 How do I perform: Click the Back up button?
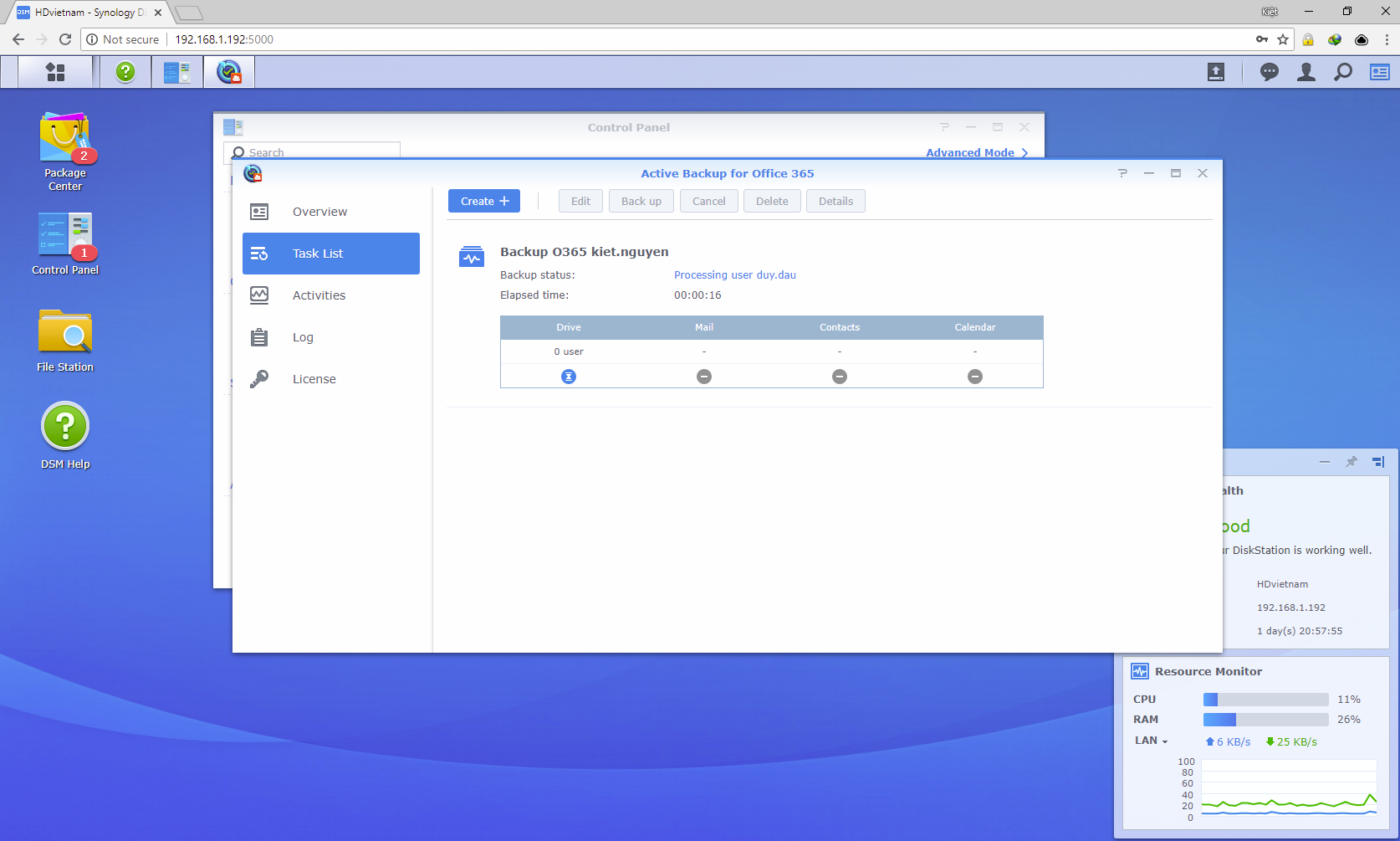pyautogui.click(x=641, y=201)
